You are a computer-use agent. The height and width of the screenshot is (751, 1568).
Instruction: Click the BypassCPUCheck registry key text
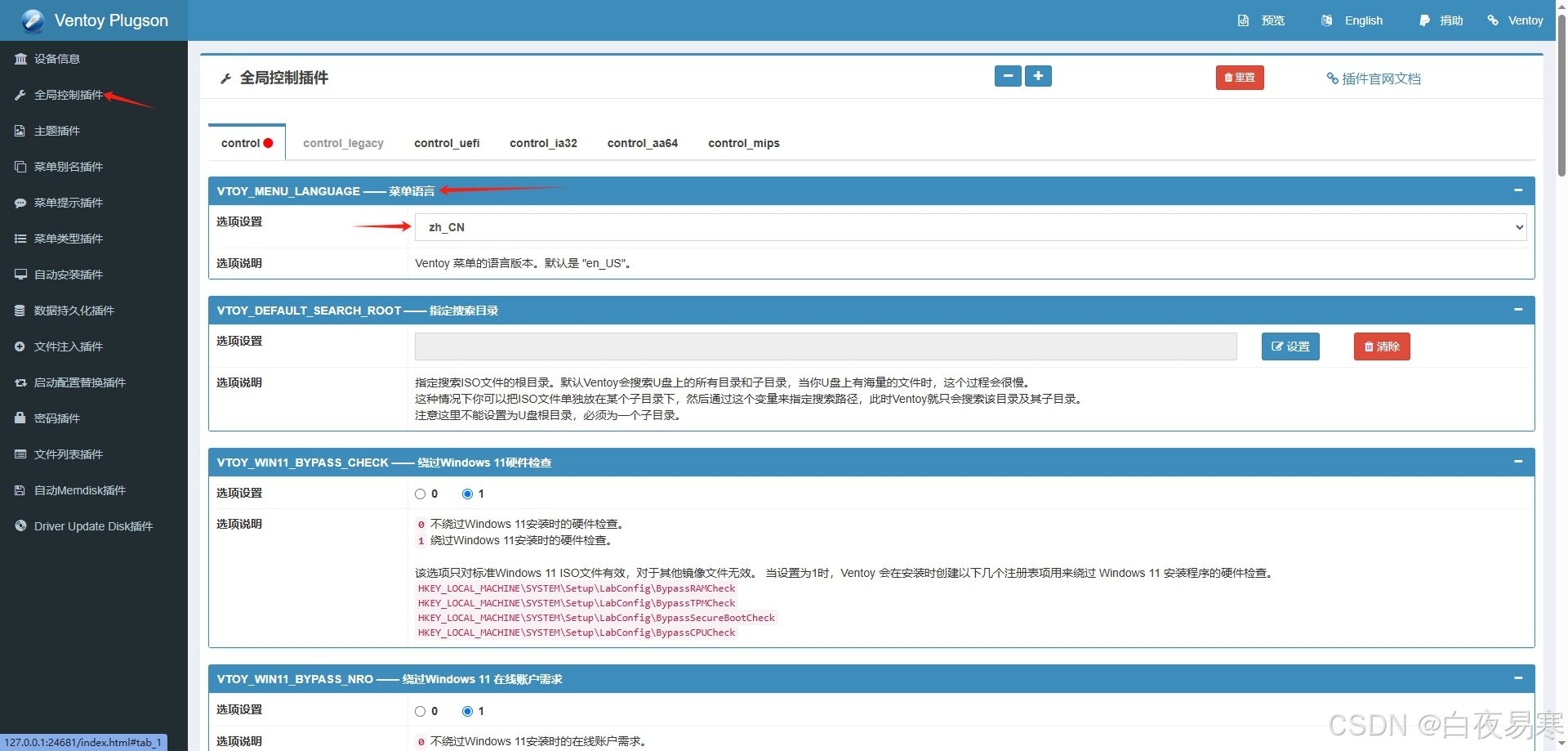(x=577, y=633)
